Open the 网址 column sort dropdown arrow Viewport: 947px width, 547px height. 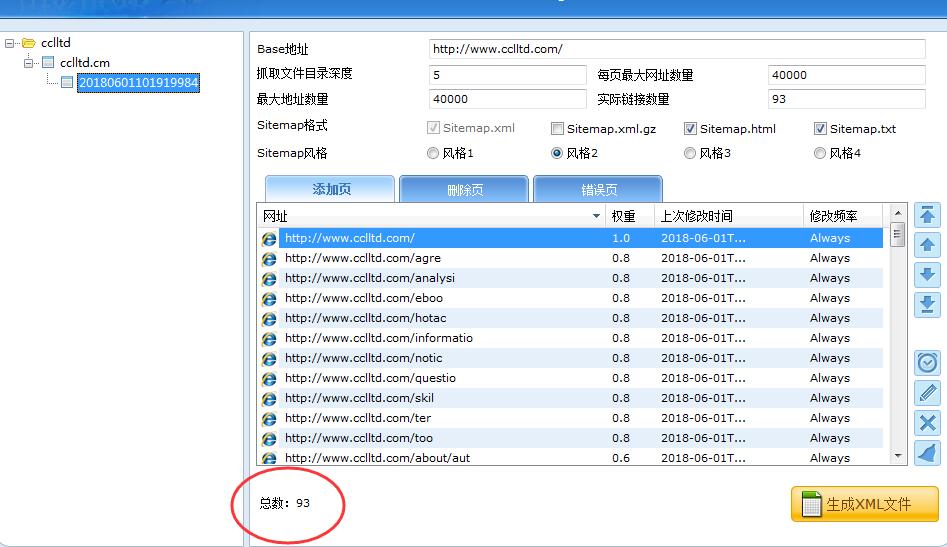596,216
